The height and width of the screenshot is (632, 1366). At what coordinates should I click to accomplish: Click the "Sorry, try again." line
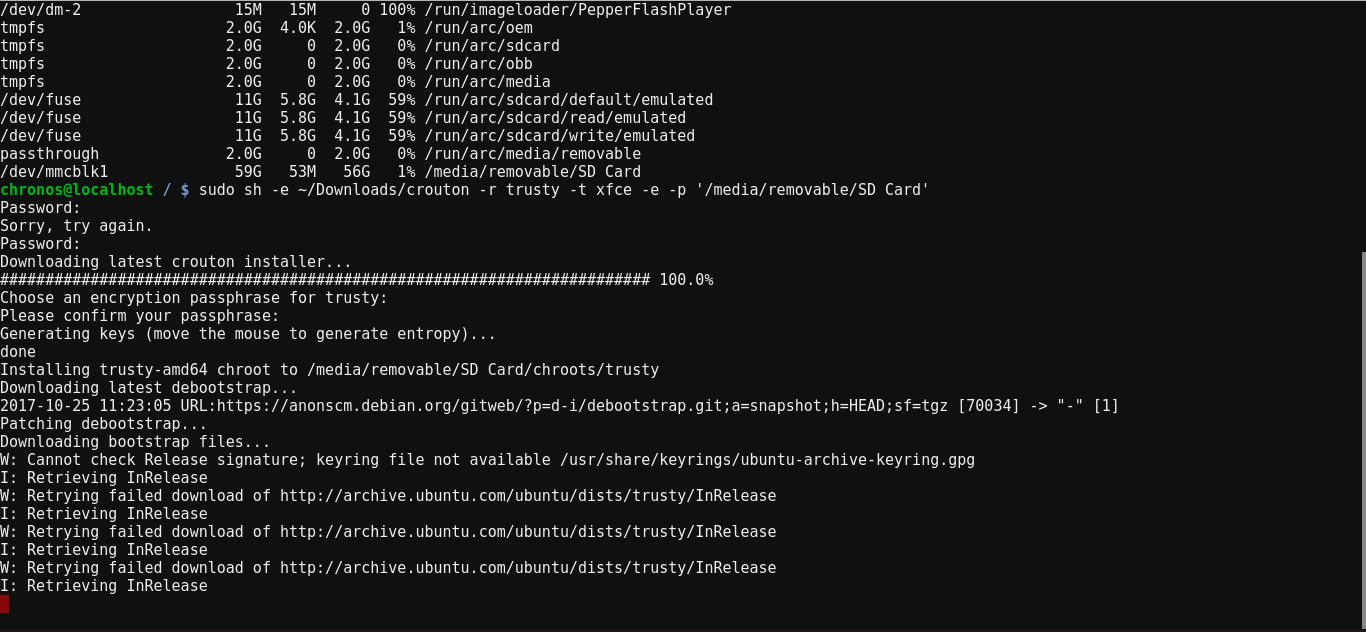[x=77, y=226]
